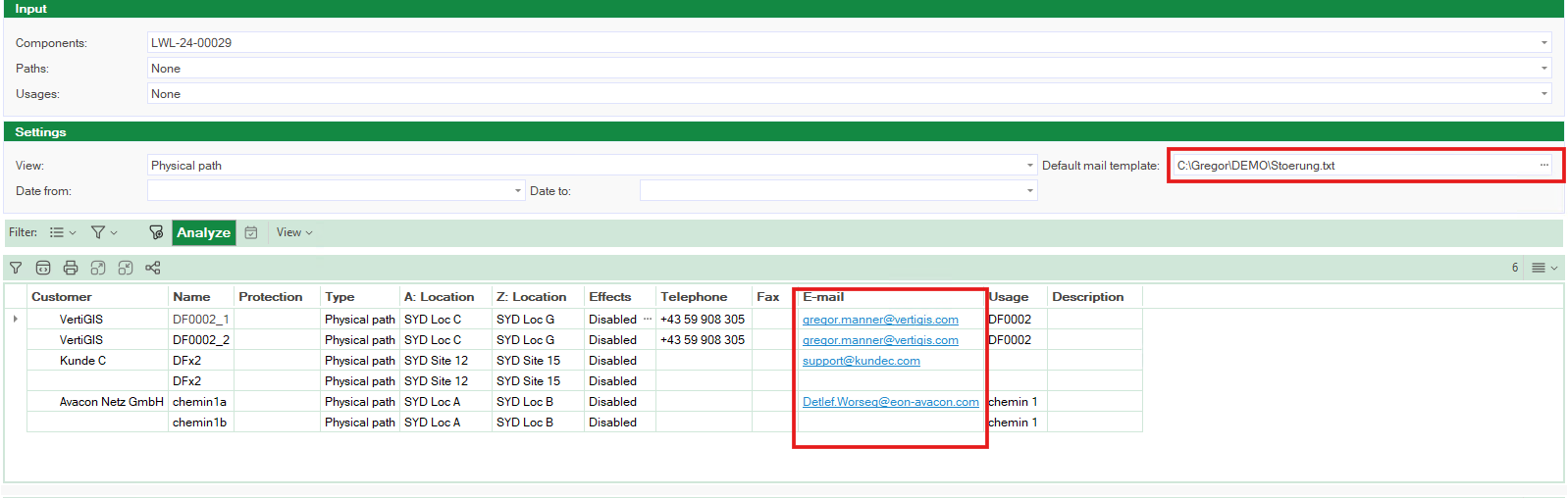
Task: Click the expand-all icon in the grid toolbar
Action: [98, 268]
